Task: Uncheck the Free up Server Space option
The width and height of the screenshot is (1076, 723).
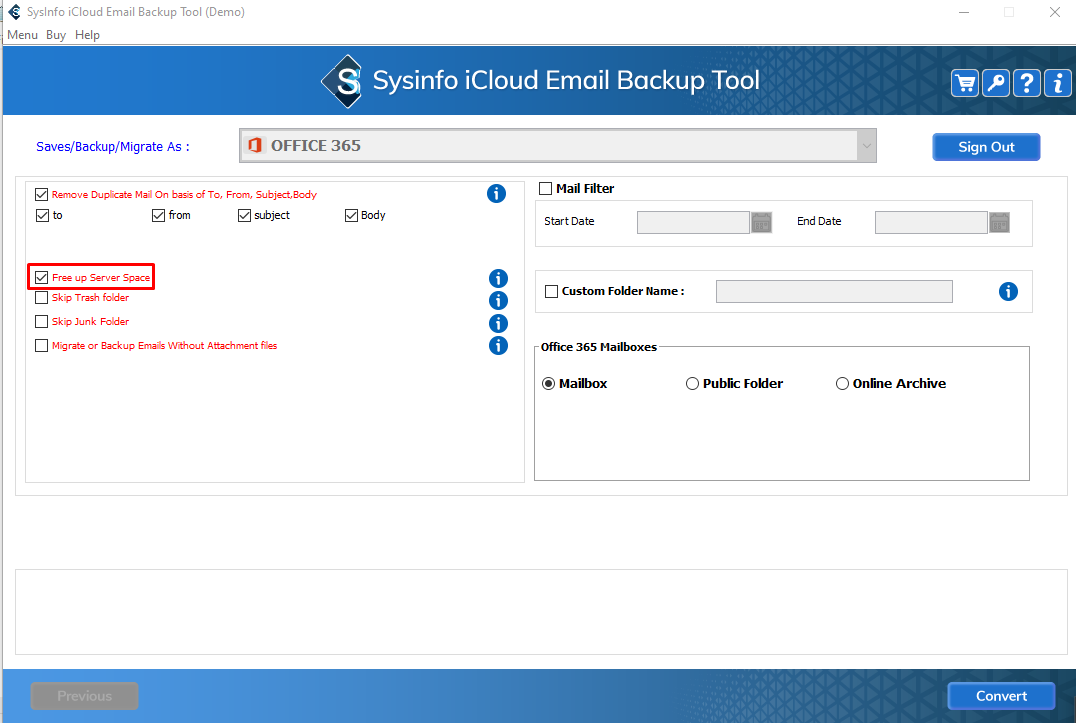Action: pyautogui.click(x=41, y=277)
